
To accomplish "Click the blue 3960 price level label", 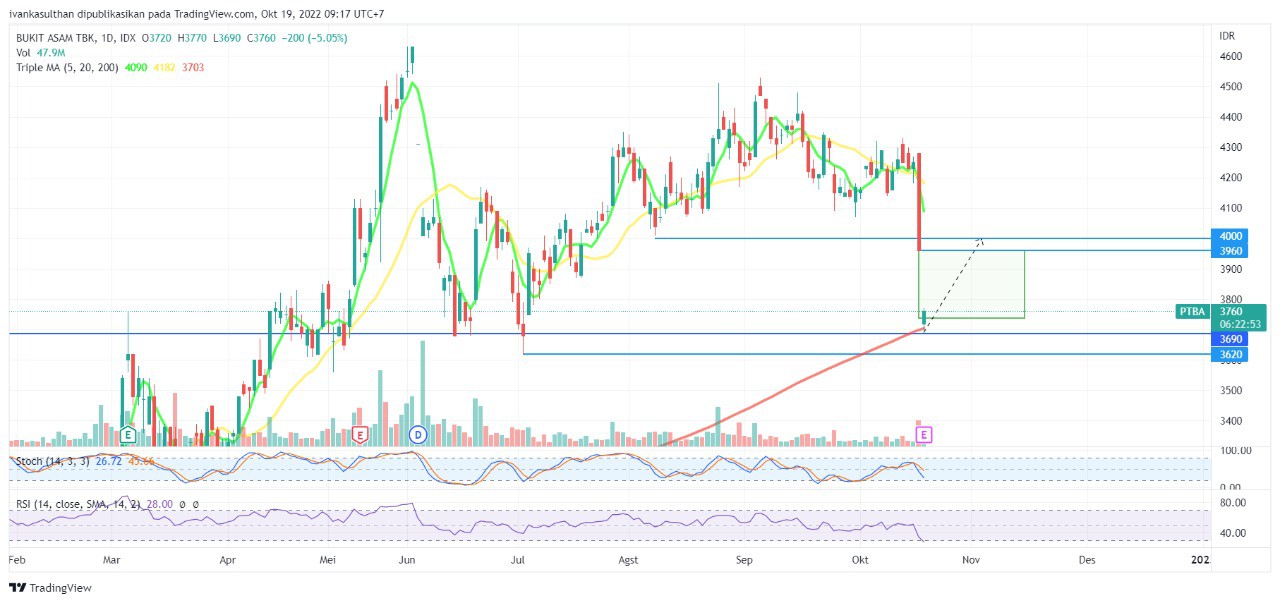I will (1230, 251).
